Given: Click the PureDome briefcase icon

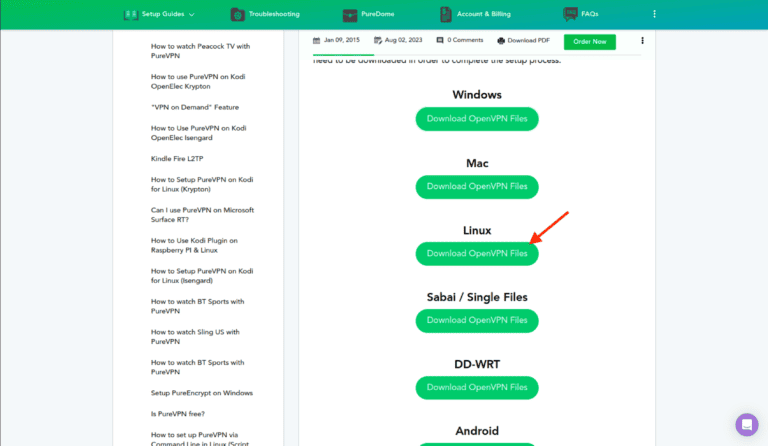Looking at the screenshot, I should (350, 15).
